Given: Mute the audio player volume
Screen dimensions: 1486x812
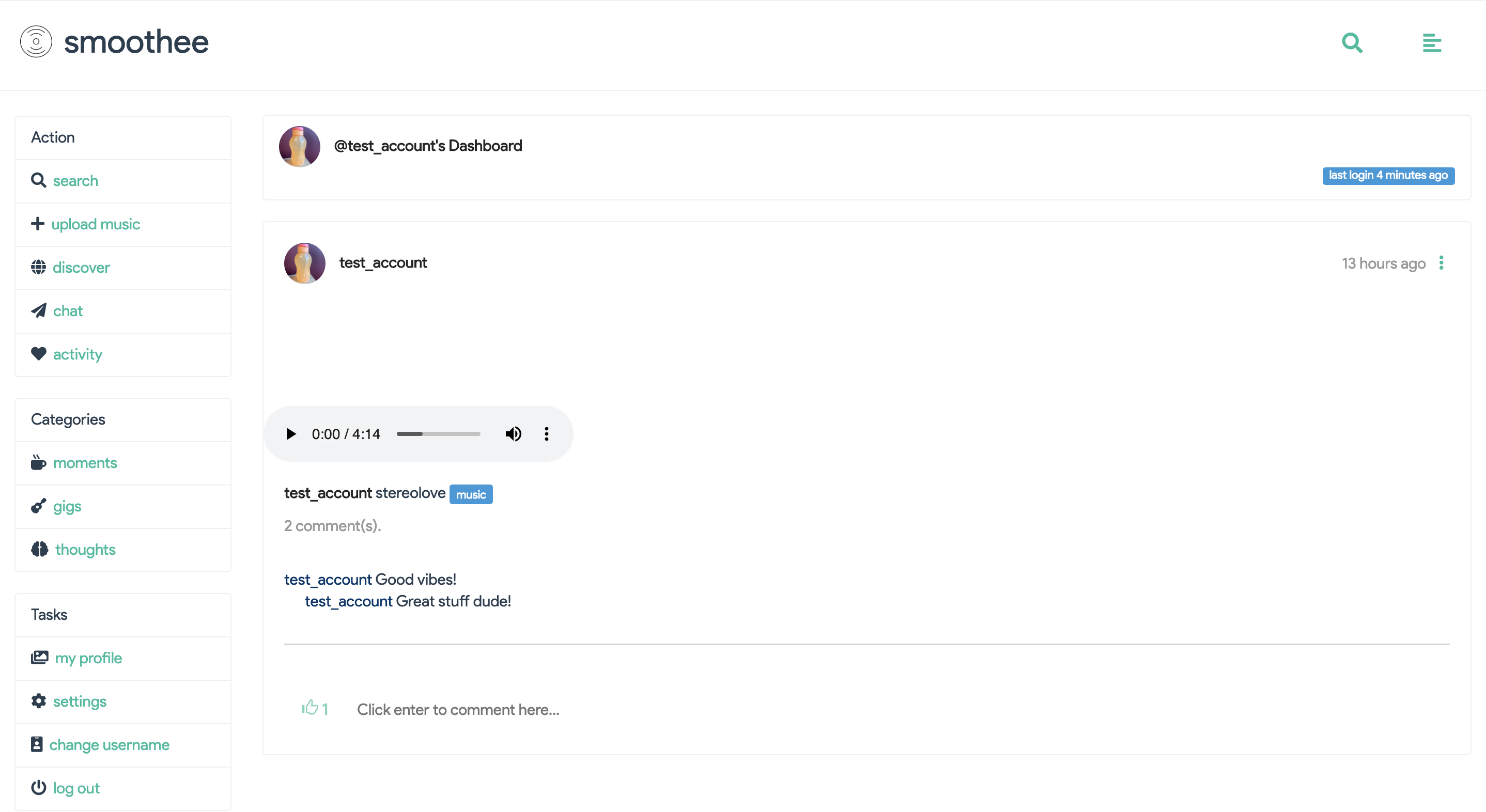Looking at the screenshot, I should tap(513, 434).
